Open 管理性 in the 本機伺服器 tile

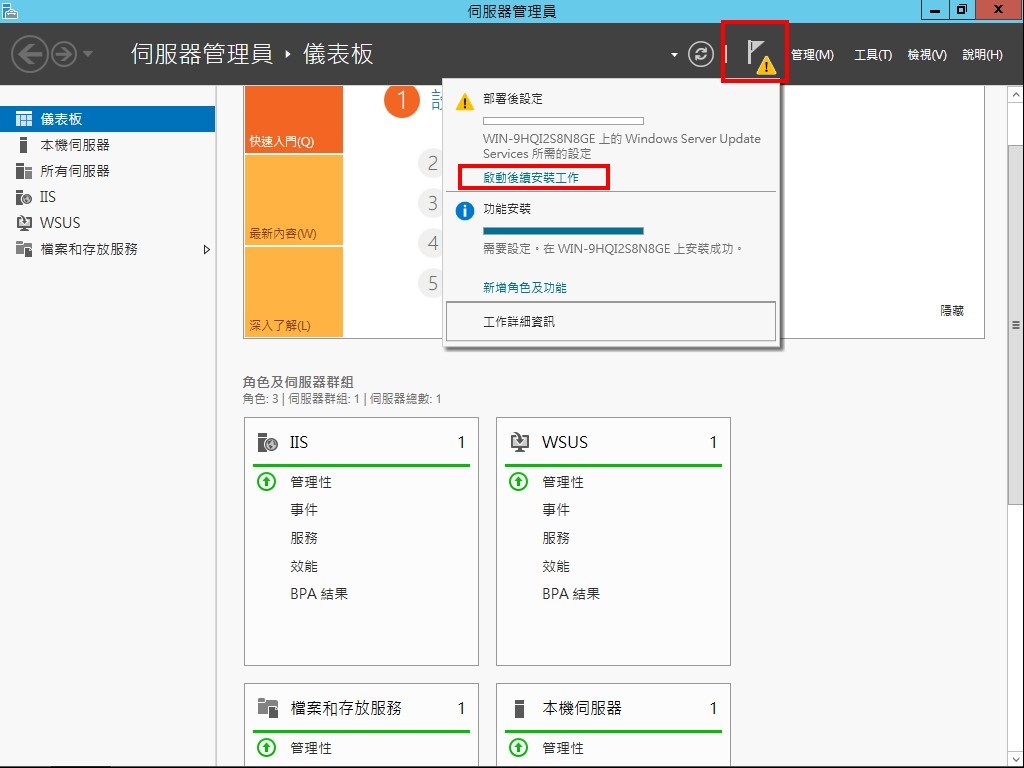coord(563,748)
